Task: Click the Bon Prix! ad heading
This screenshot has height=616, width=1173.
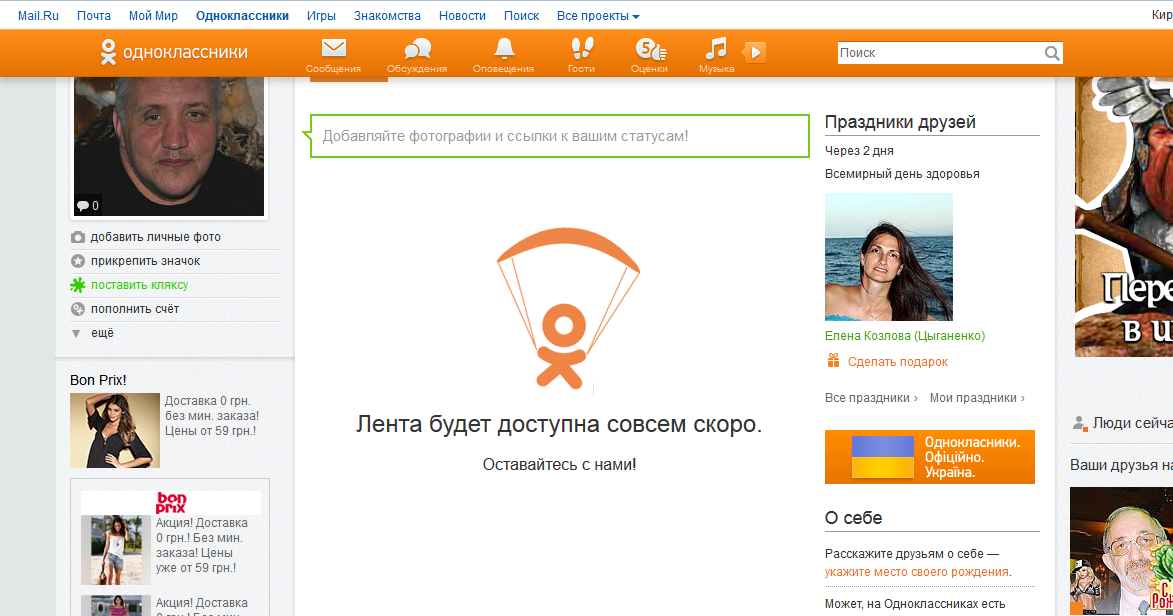Action: tap(98, 380)
